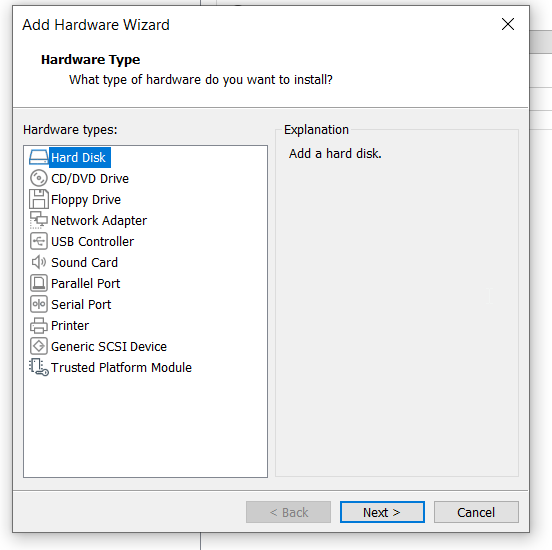The width and height of the screenshot is (552, 550).
Task: Select the Serial Port icon
Action: 38,304
